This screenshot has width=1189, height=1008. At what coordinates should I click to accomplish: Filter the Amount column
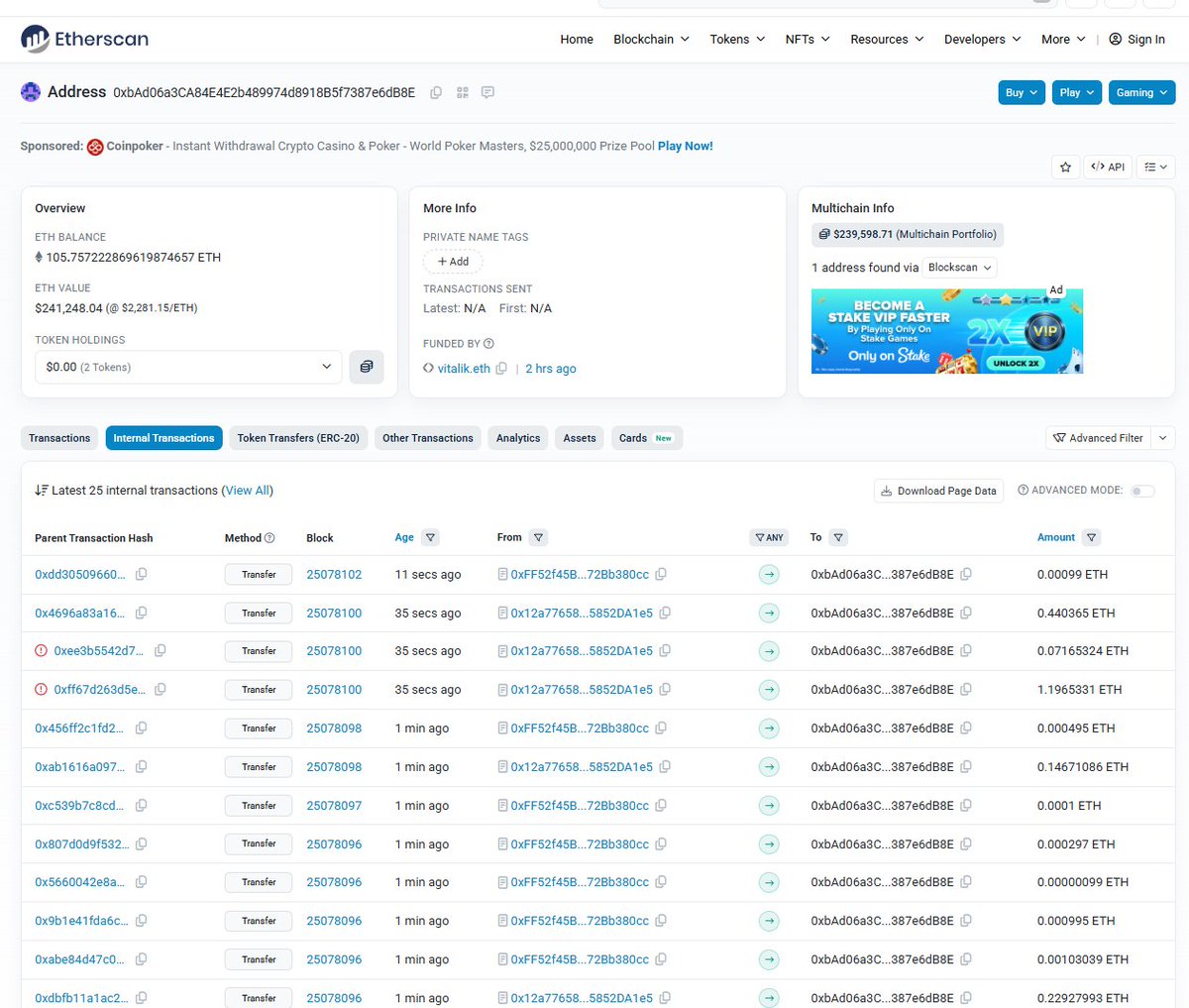[1091, 537]
